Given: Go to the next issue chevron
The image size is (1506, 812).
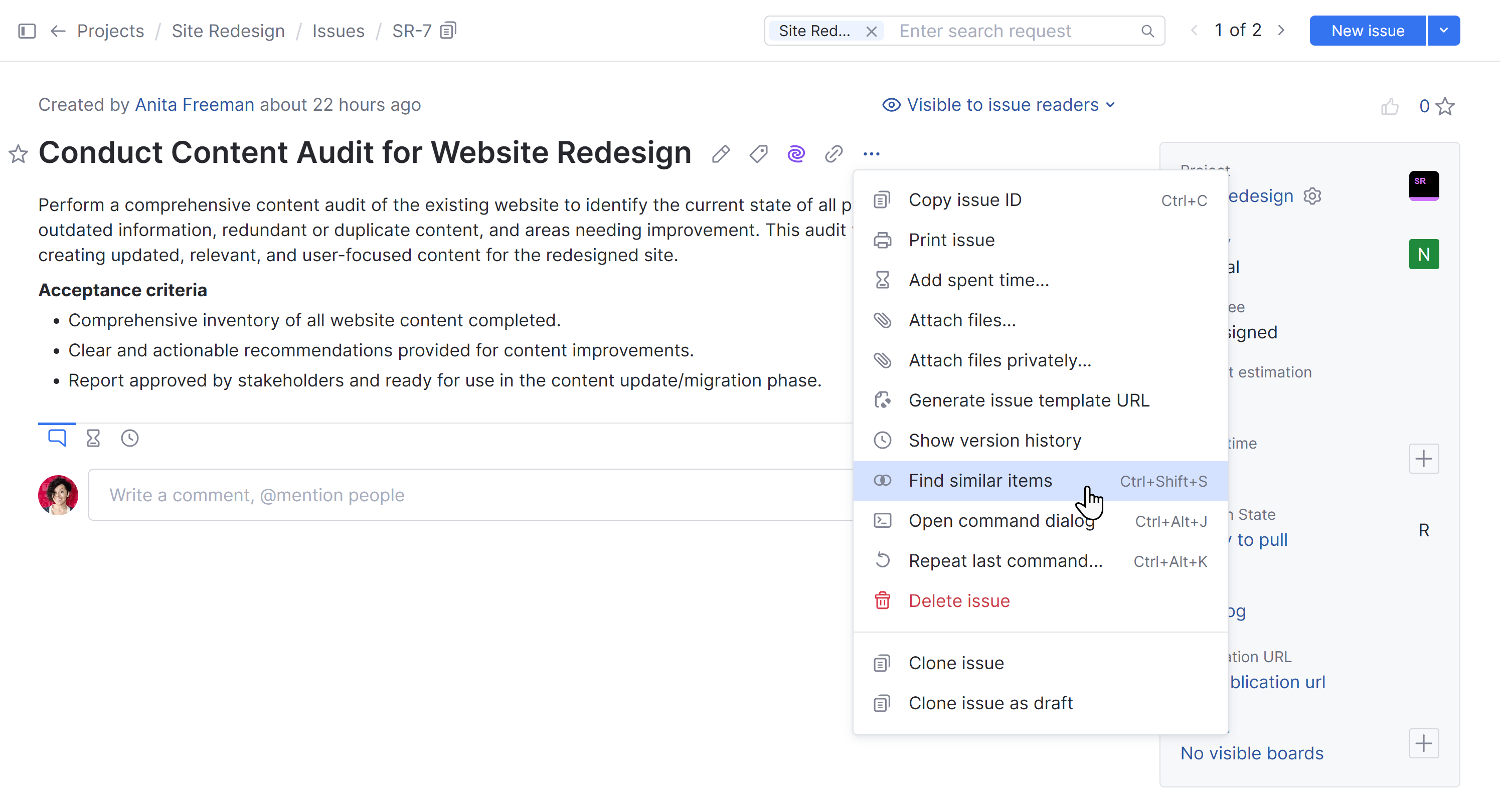Looking at the screenshot, I should (x=1281, y=31).
